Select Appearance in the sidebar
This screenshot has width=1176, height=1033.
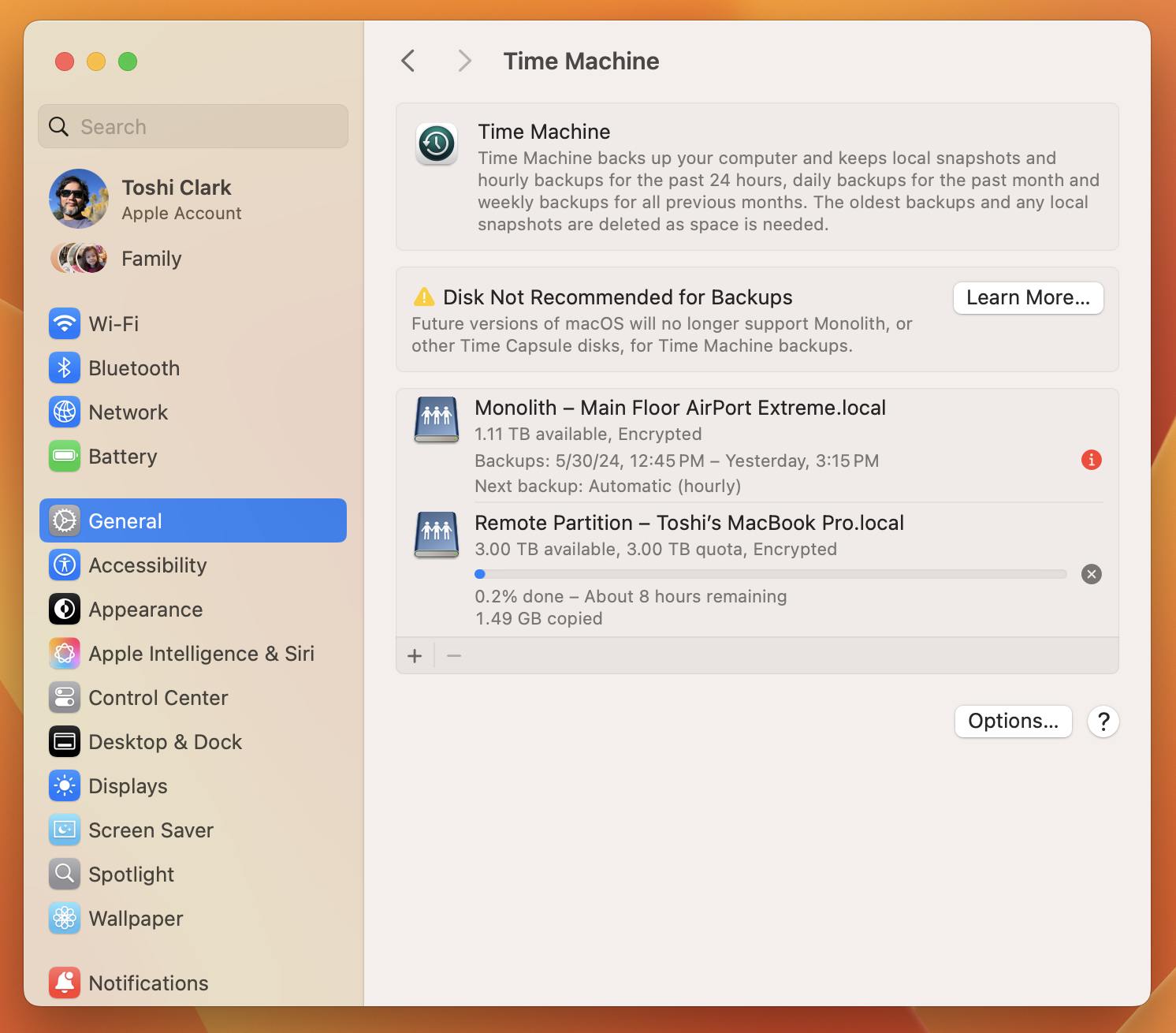(x=193, y=609)
